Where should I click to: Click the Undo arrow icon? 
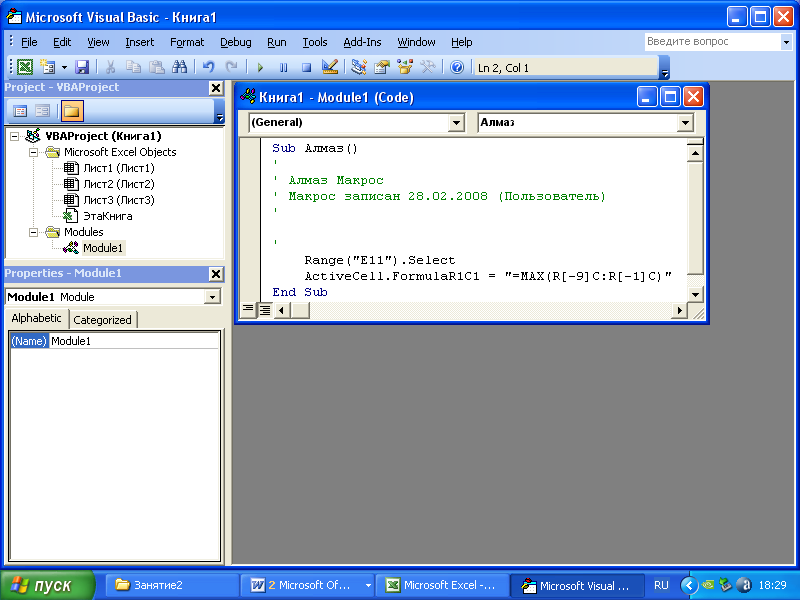(208, 67)
